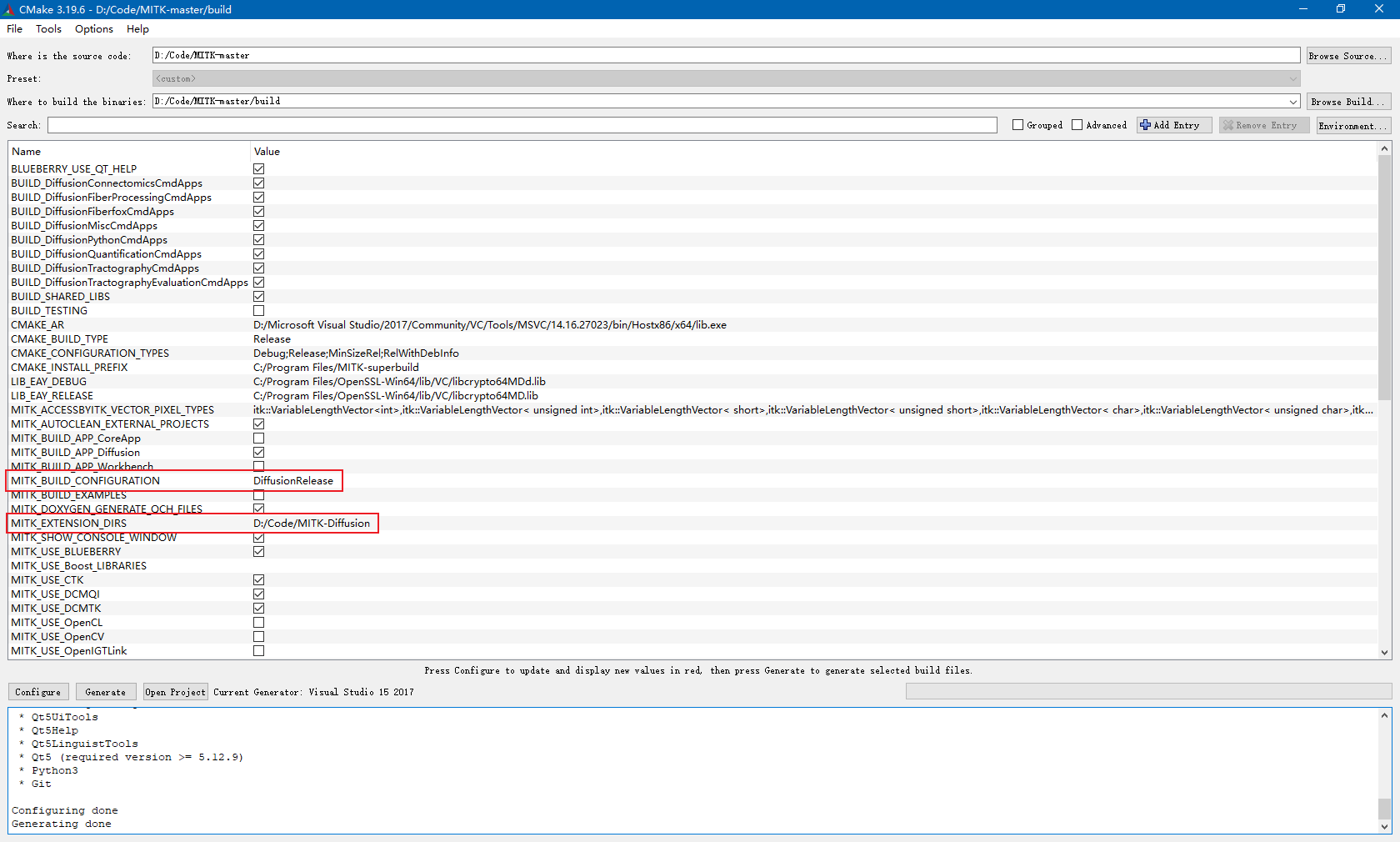This screenshot has height=842, width=1400.
Task: Click the Browse Source button
Action: [1347, 56]
